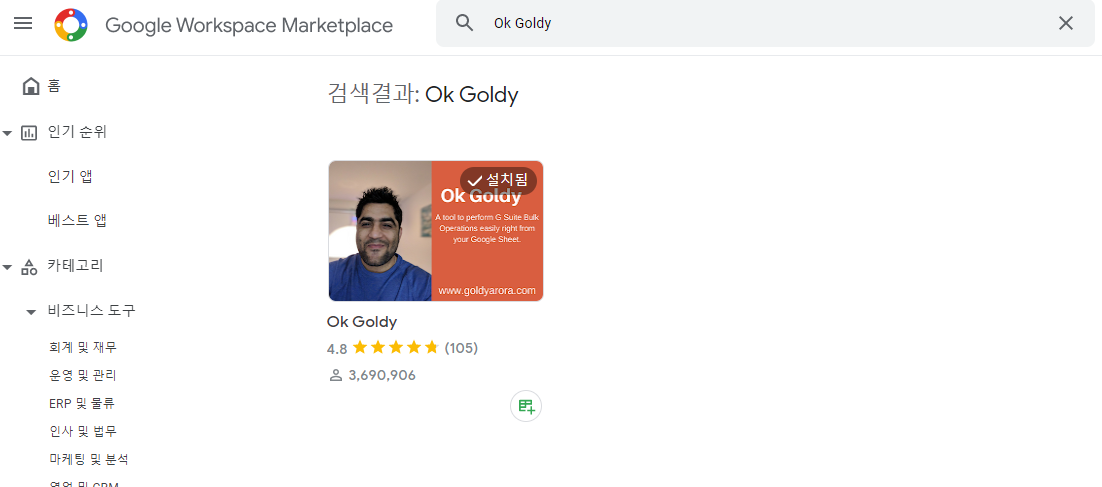Viewport: 1102px width, 487px height.
Task: Click the 카테고리 shapes icon
Action: tap(29, 266)
